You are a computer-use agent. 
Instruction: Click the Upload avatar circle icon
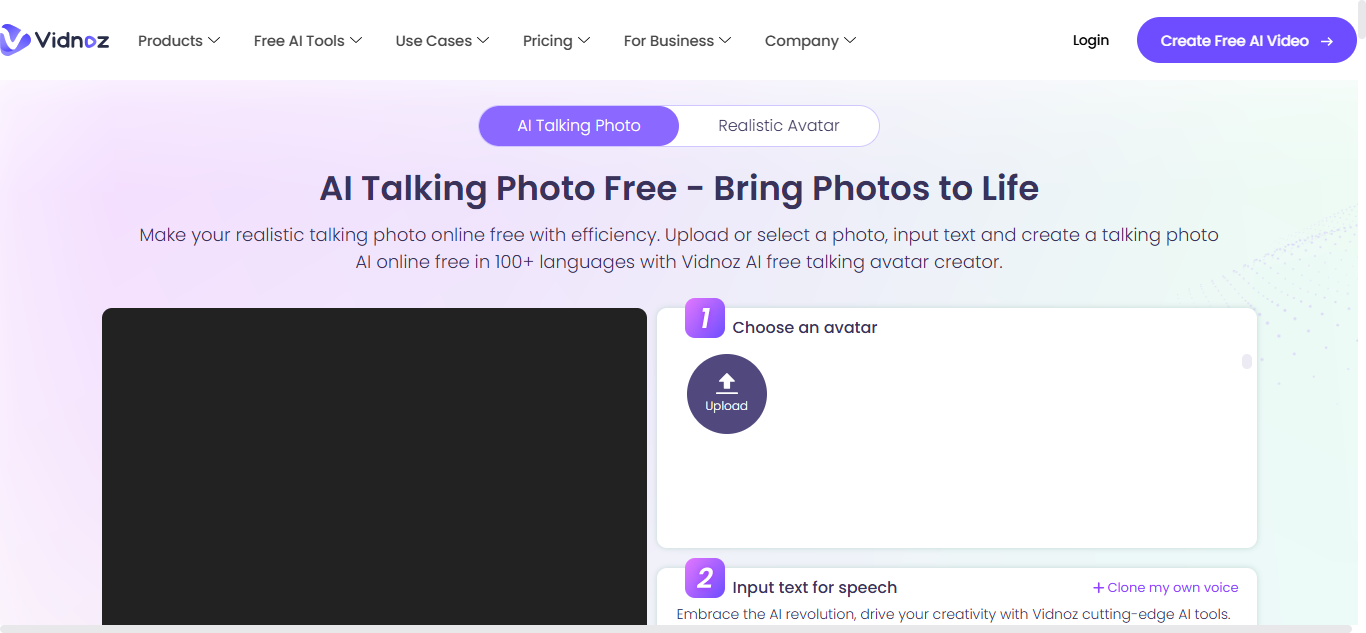tap(727, 394)
